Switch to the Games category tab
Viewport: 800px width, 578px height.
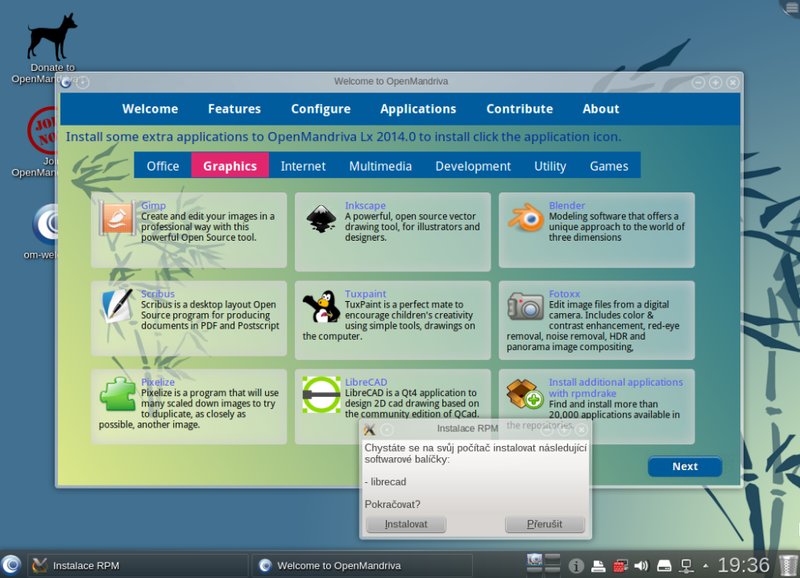click(x=609, y=165)
